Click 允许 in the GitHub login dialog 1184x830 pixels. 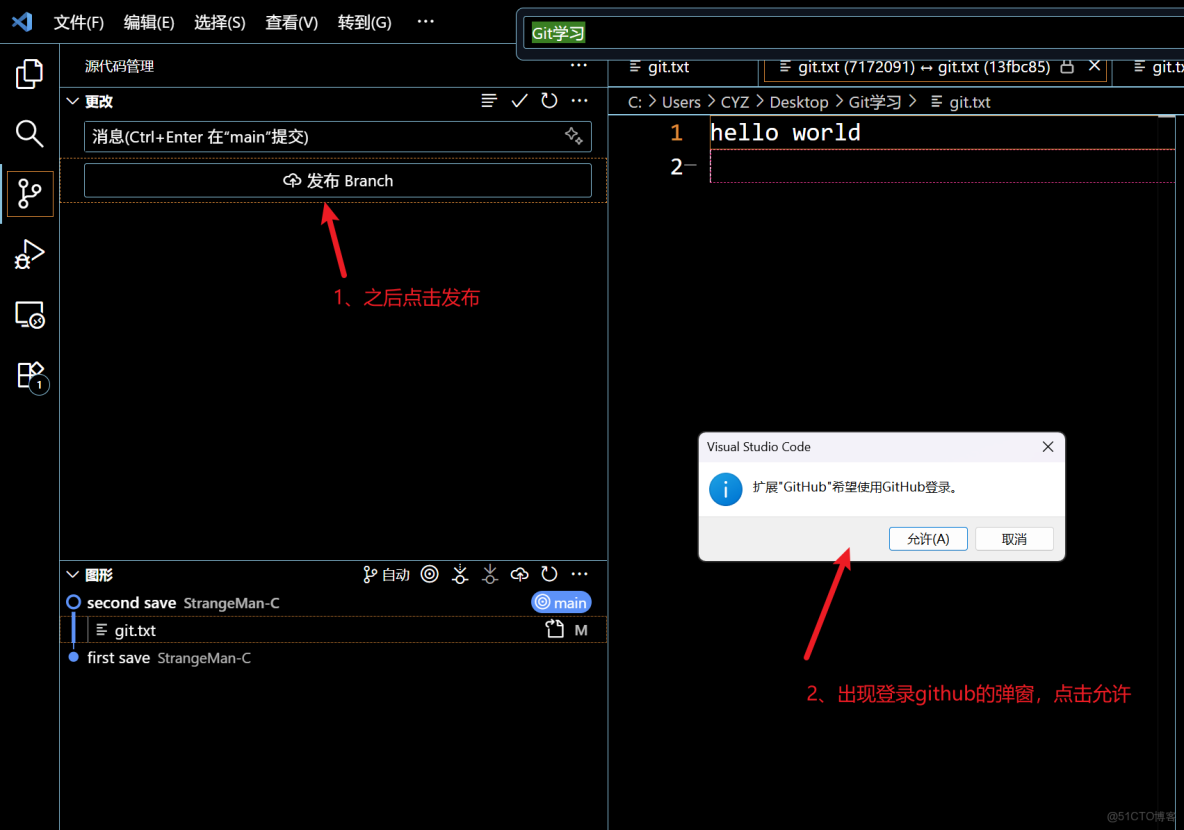tap(928, 539)
